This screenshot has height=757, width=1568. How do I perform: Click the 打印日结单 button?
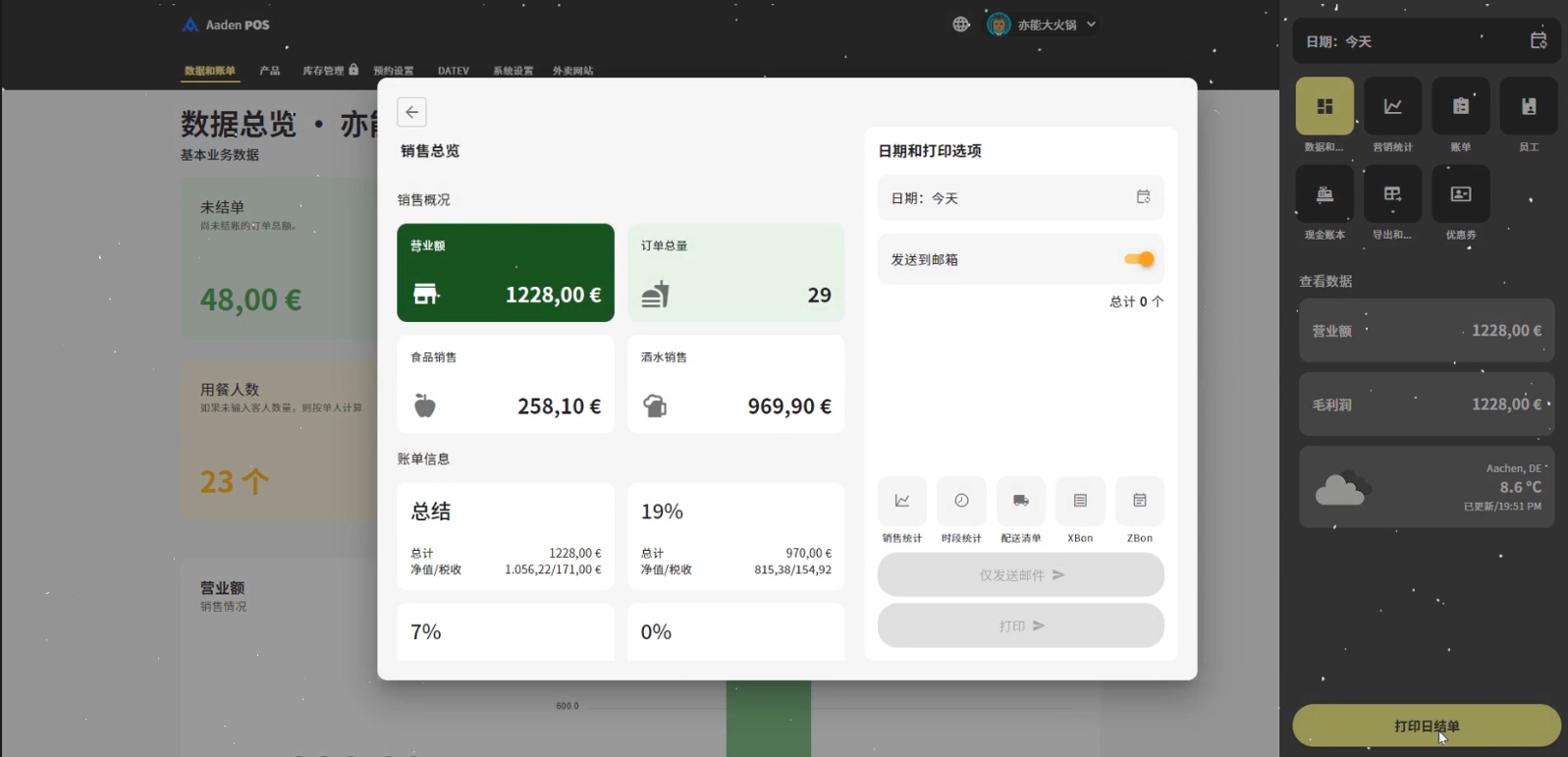[x=1426, y=726]
